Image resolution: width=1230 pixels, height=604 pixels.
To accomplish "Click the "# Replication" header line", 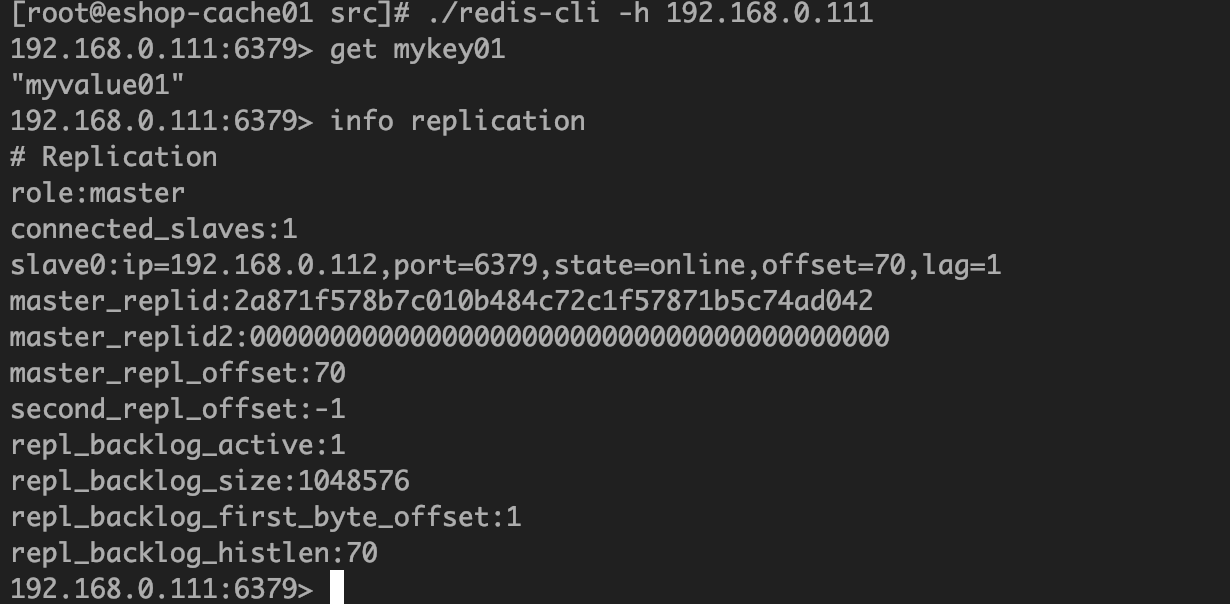I will click(x=114, y=157).
